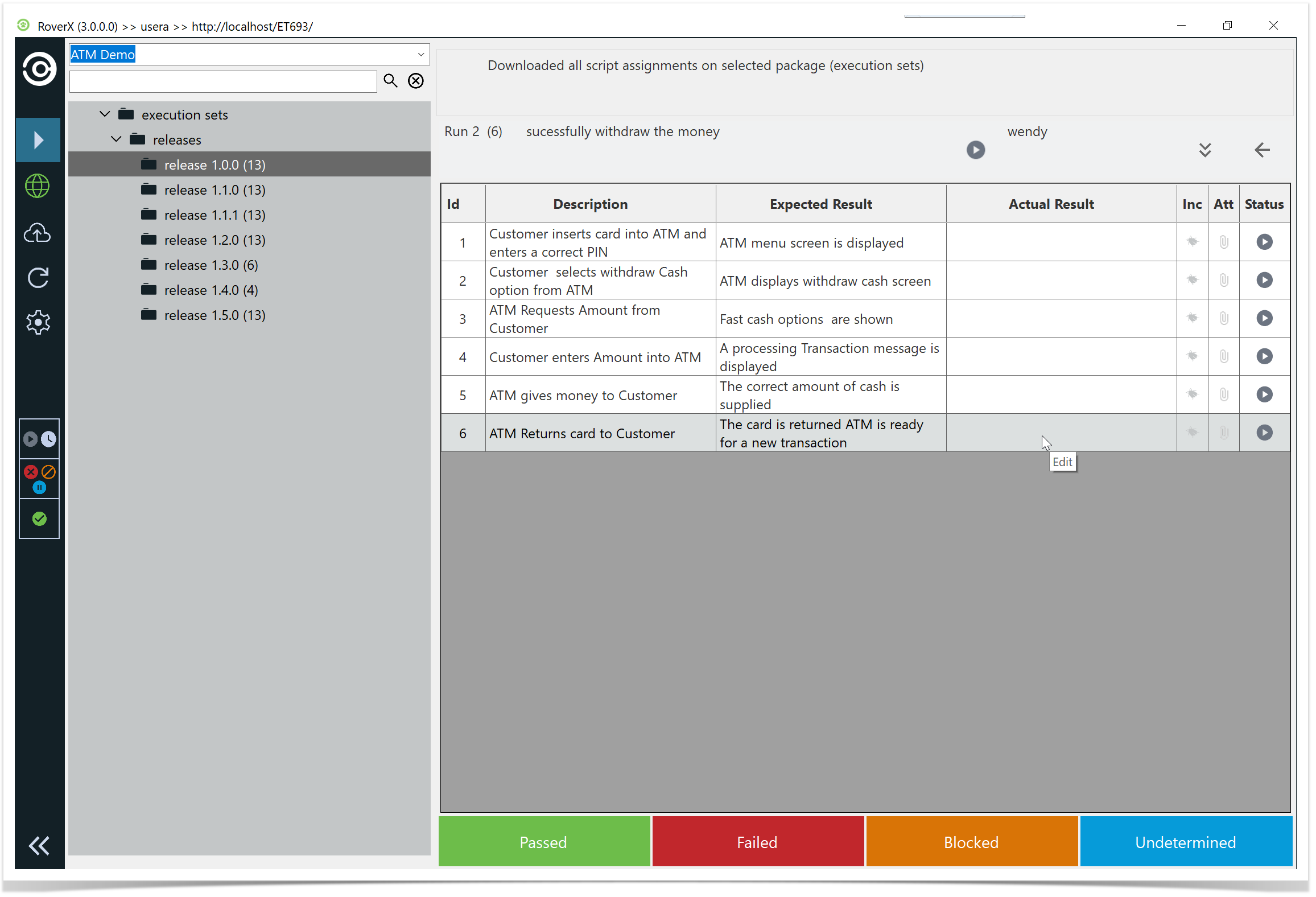
Task: Collapse the releases folder
Action: [x=116, y=139]
